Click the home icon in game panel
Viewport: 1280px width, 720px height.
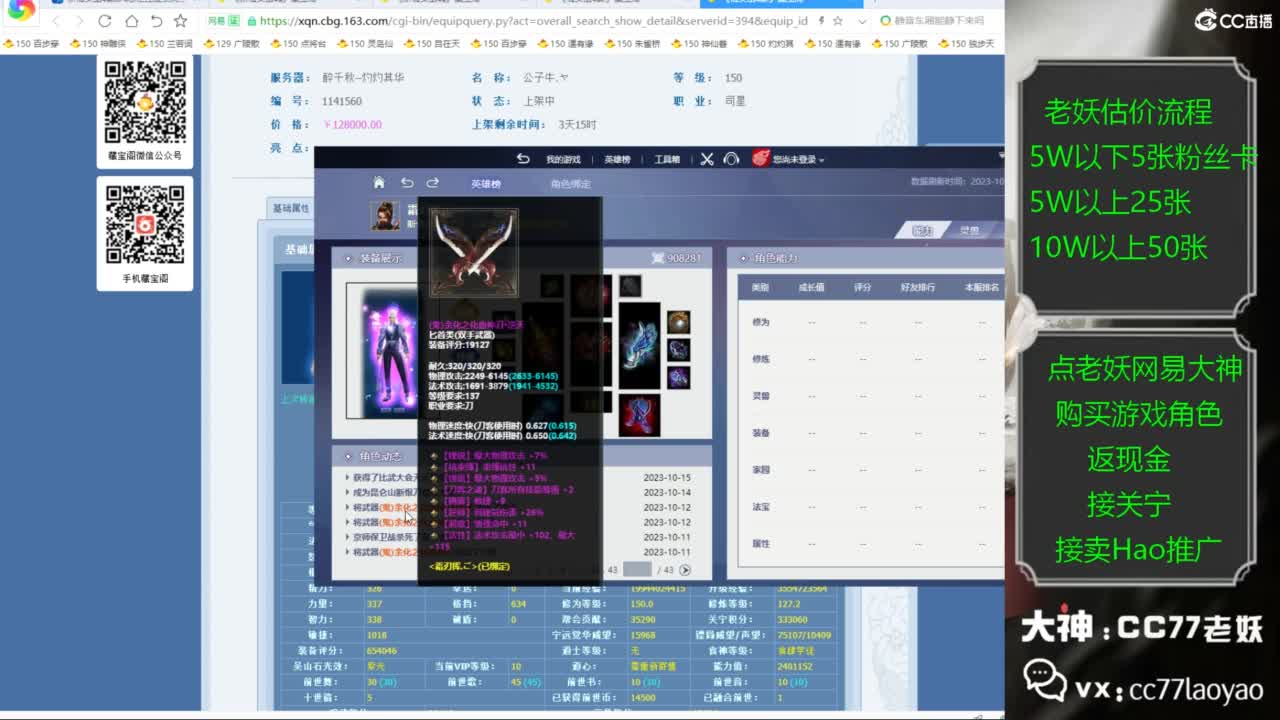(x=379, y=183)
